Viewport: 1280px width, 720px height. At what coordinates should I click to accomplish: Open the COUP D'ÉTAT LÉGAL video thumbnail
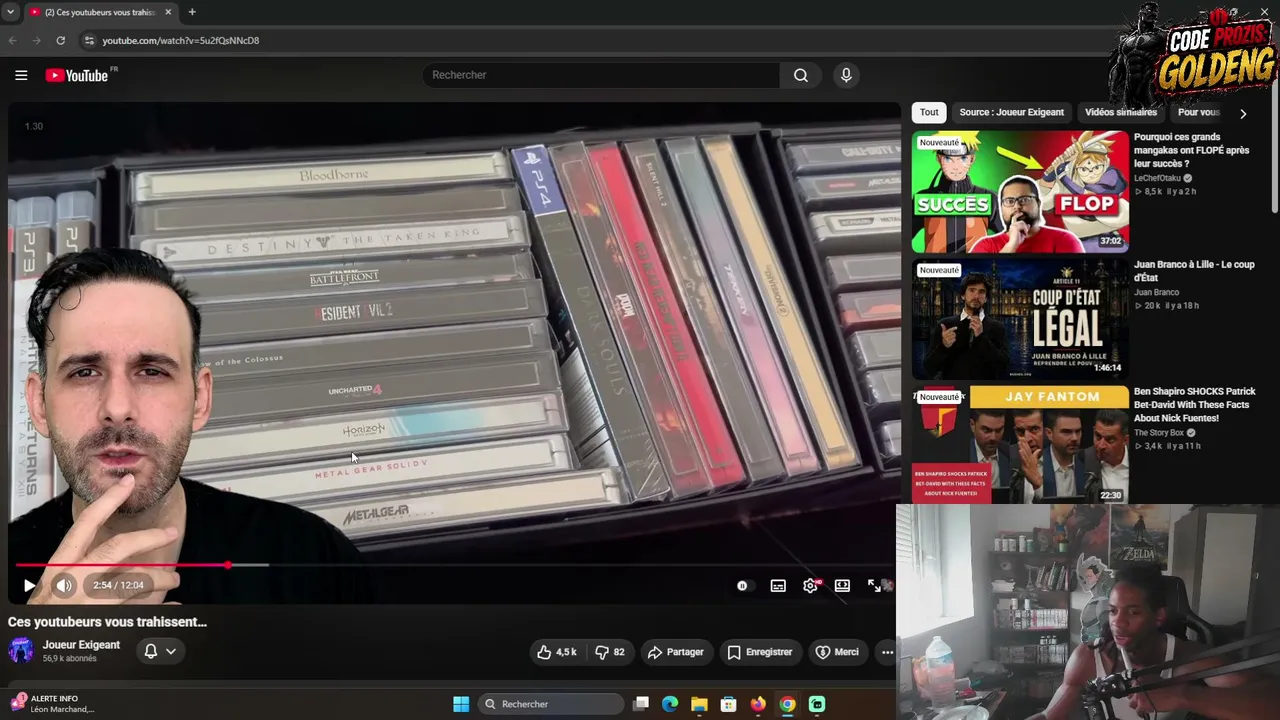coord(1020,318)
